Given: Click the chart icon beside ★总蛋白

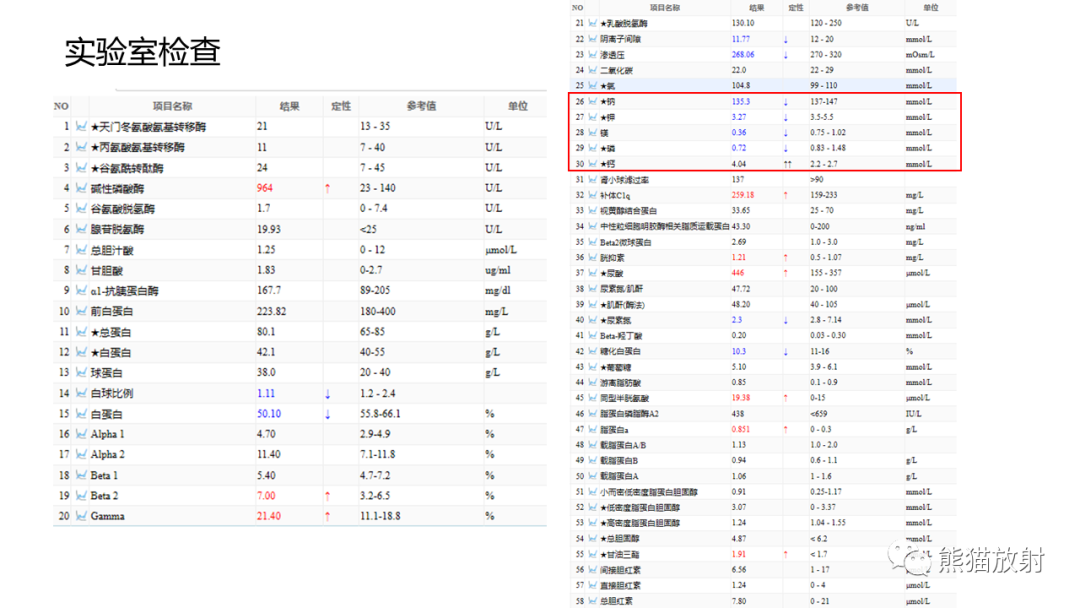Looking at the screenshot, I should click(x=81, y=332).
